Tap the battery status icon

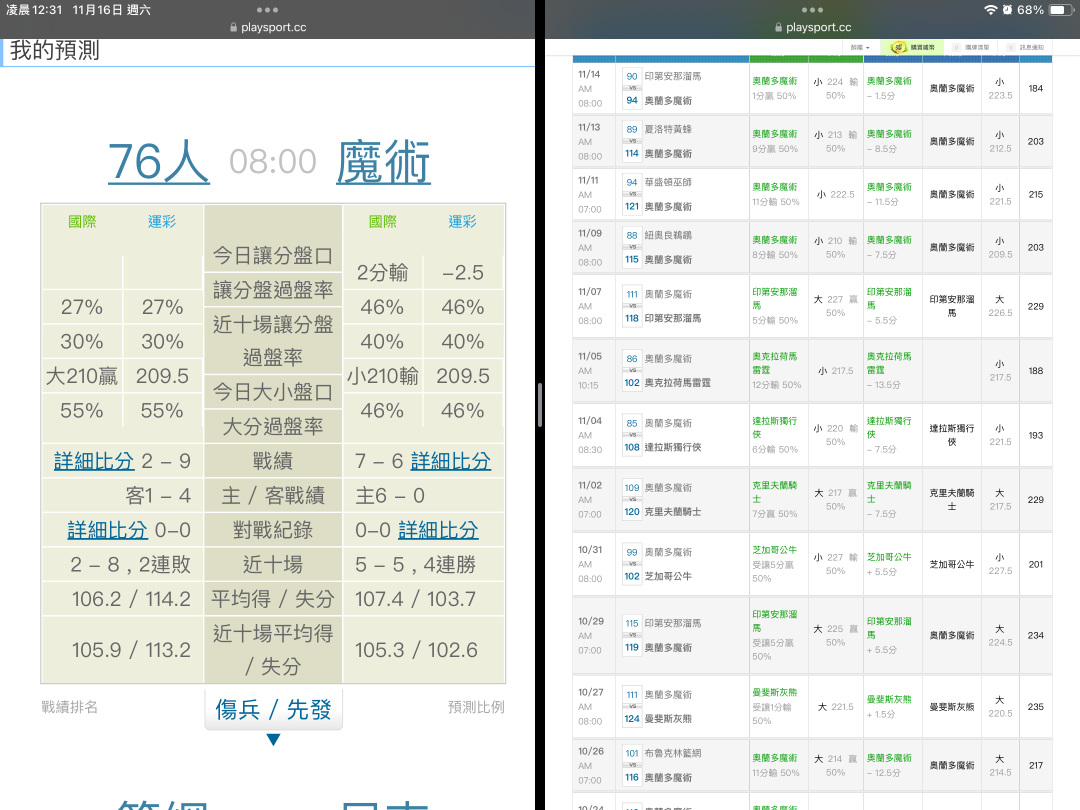[x=1060, y=10]
